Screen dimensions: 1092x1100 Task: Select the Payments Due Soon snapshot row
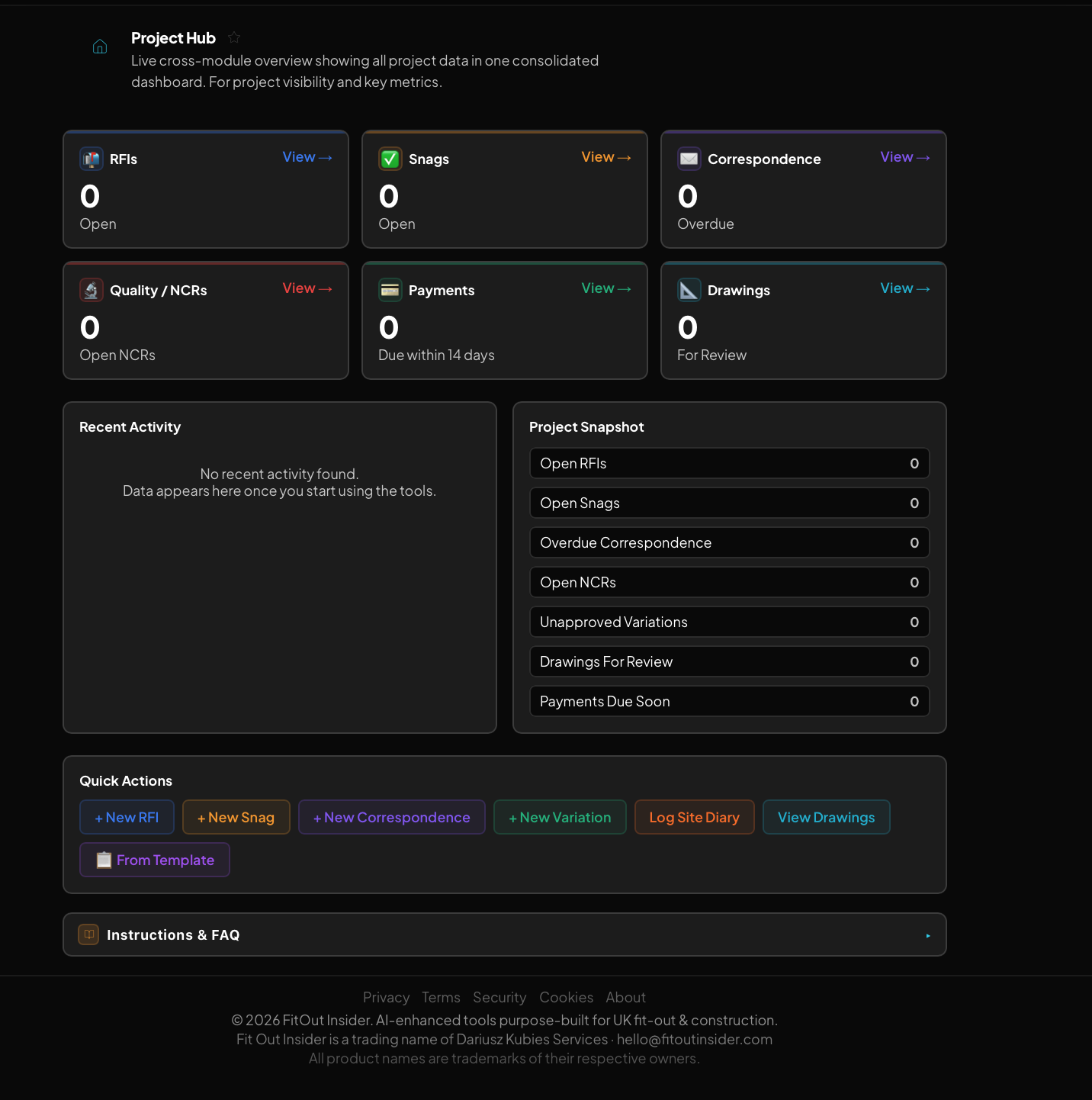730,701
